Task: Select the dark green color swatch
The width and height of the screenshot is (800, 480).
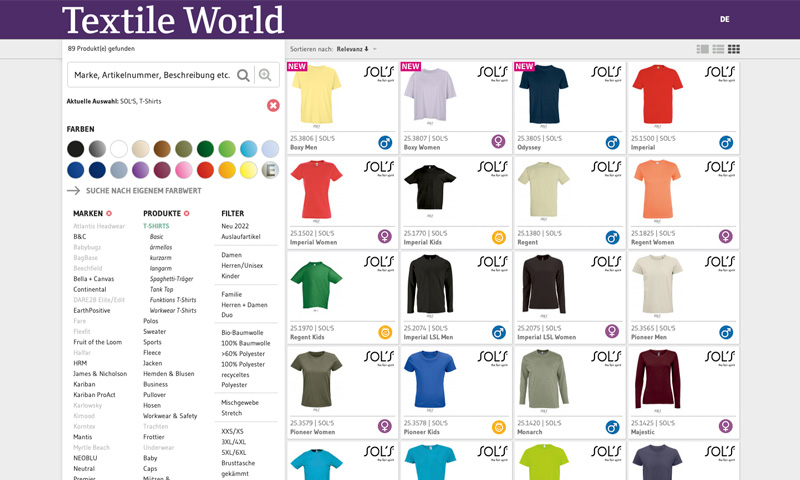Action: pos(205,149)
